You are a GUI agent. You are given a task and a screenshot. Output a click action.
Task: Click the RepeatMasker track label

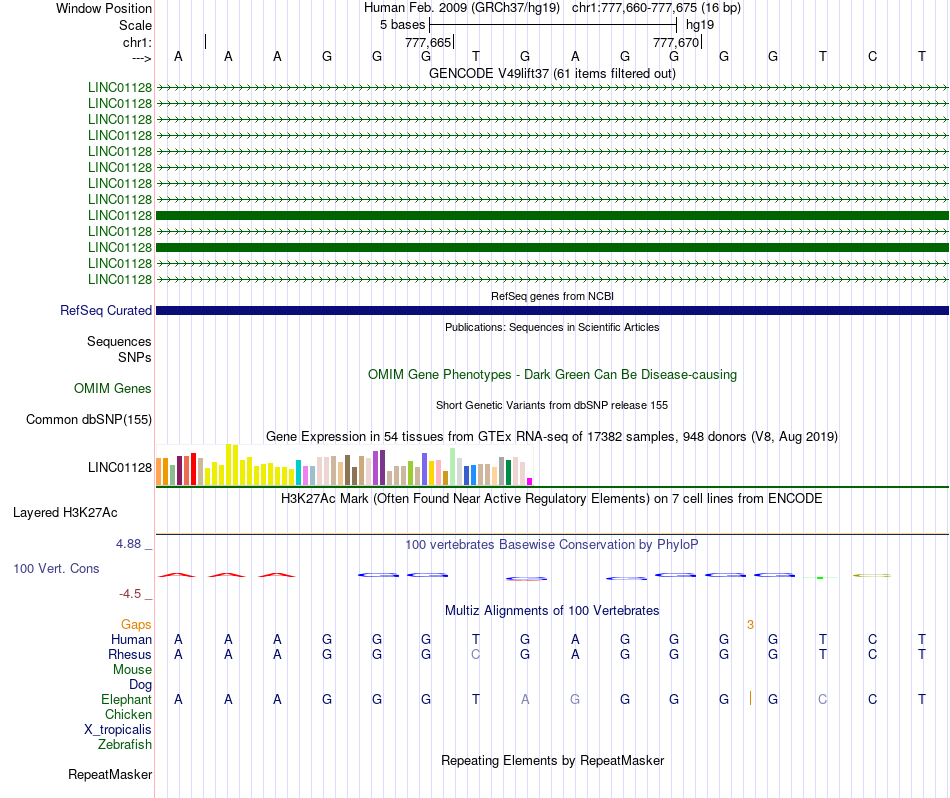(x=110, y=774)
